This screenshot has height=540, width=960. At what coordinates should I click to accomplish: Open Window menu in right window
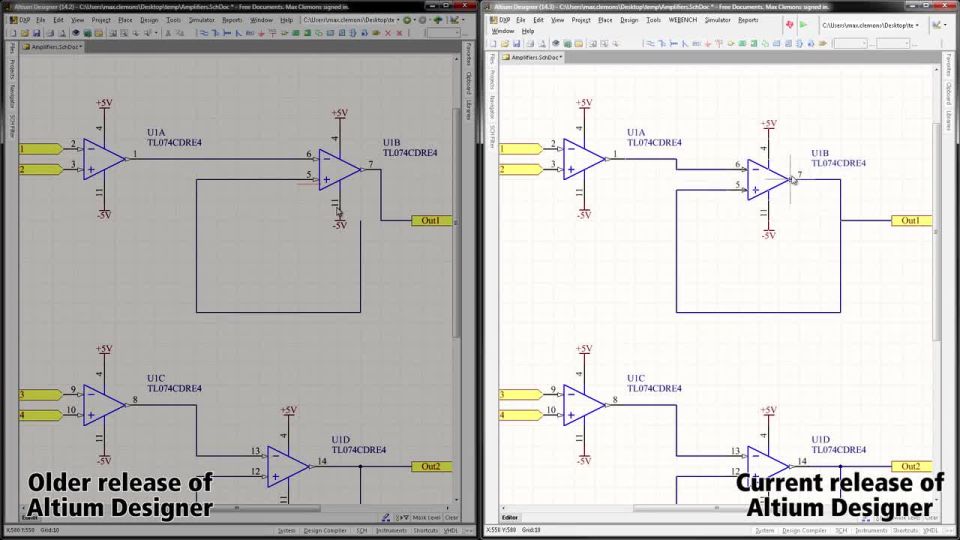503,31
